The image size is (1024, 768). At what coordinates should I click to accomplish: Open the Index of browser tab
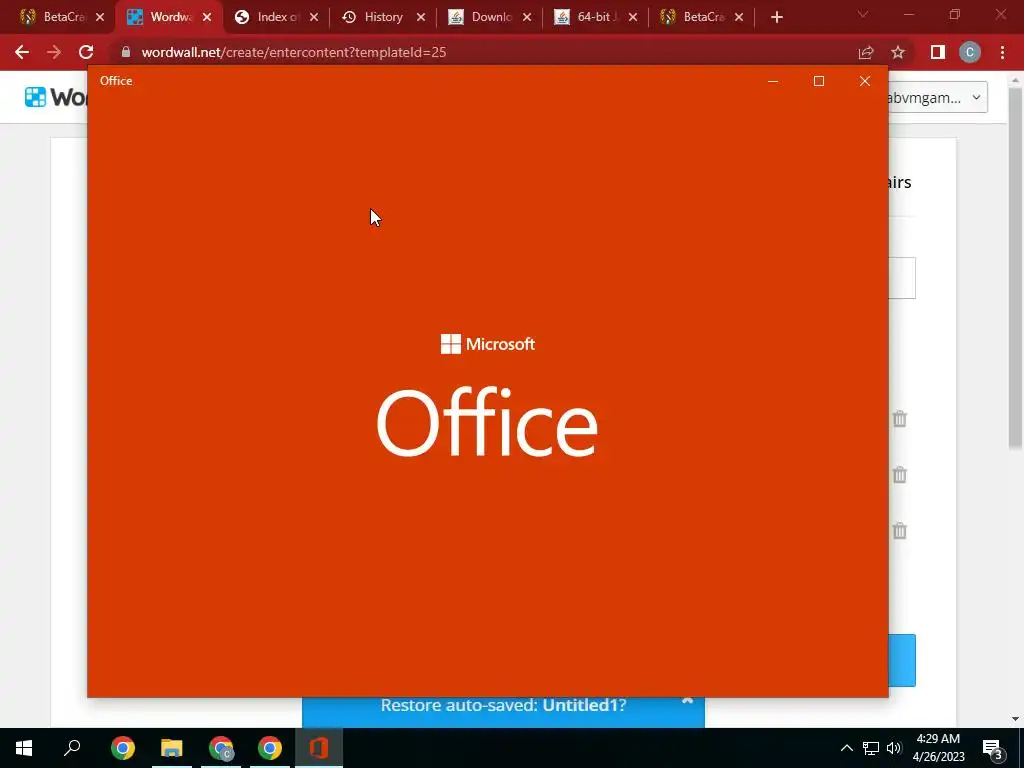(267, 17)
